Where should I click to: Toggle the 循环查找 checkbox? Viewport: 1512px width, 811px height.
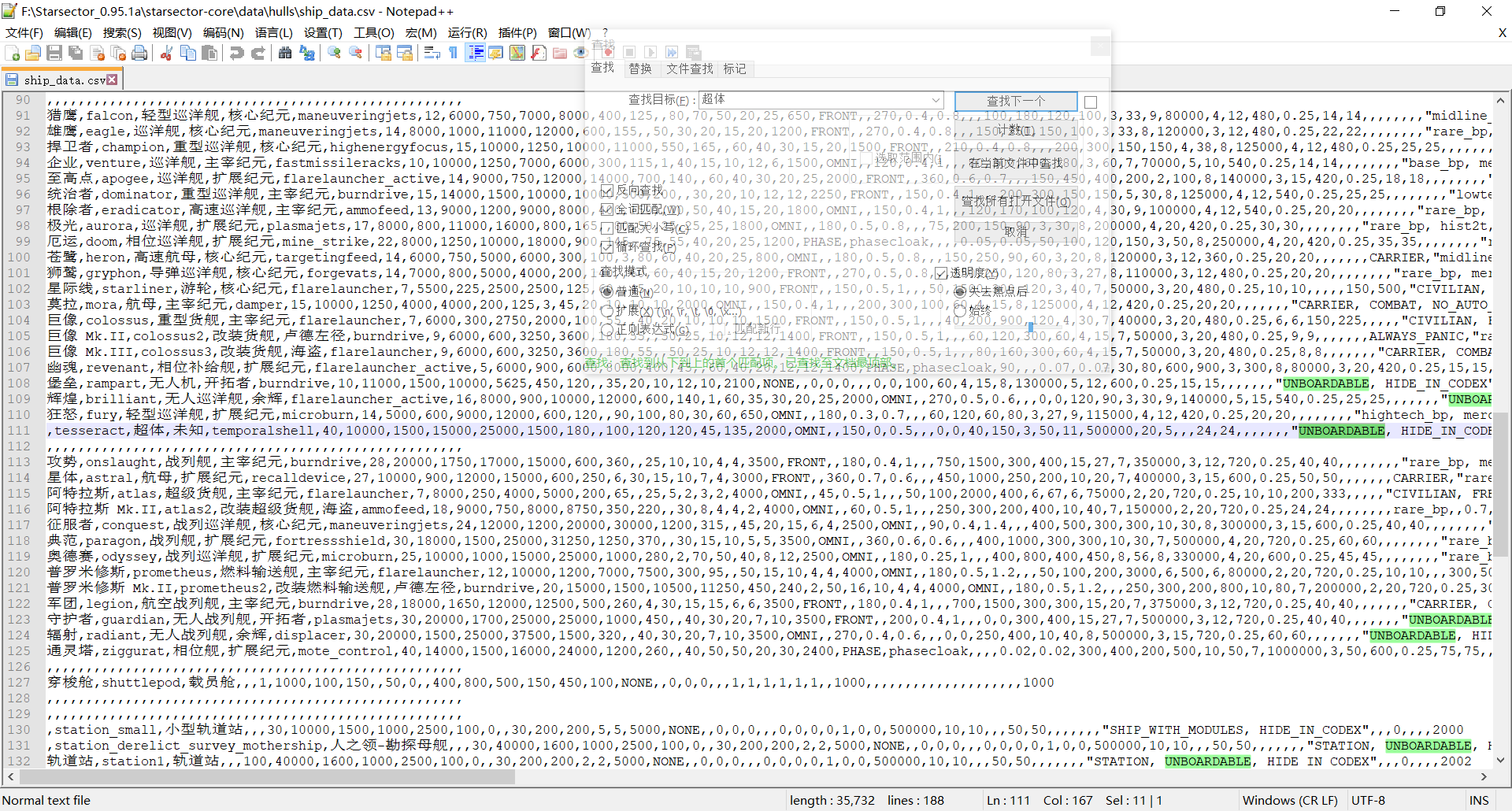[607, 246]
